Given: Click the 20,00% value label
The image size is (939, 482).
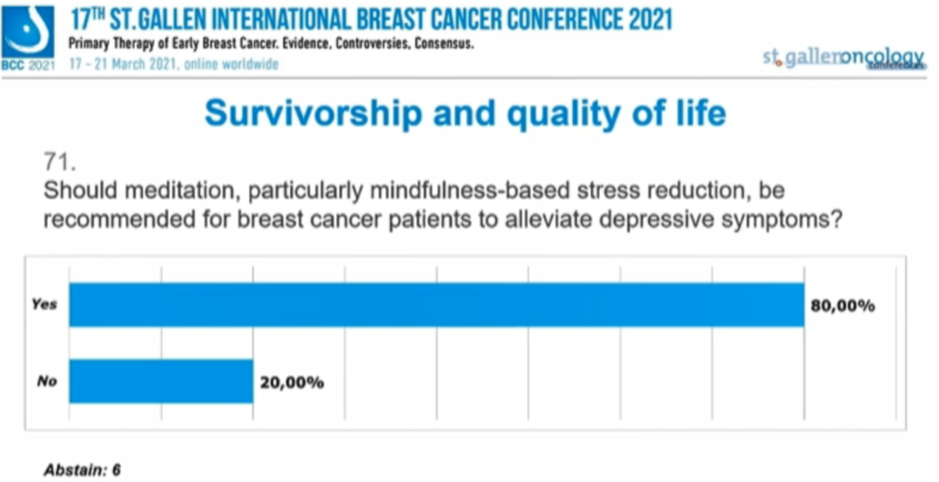Looking at the screenshot, I should point(291,382).
